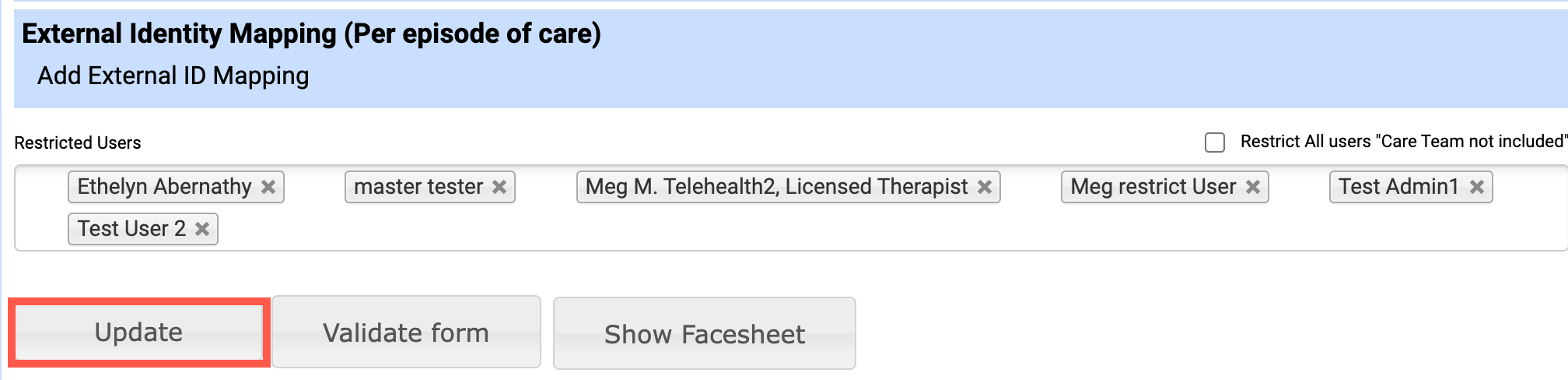This screenshot has width=1568, height=380.
Task: Click the Meg M. Telehealth2 tag label
Action: click(776, 187)
